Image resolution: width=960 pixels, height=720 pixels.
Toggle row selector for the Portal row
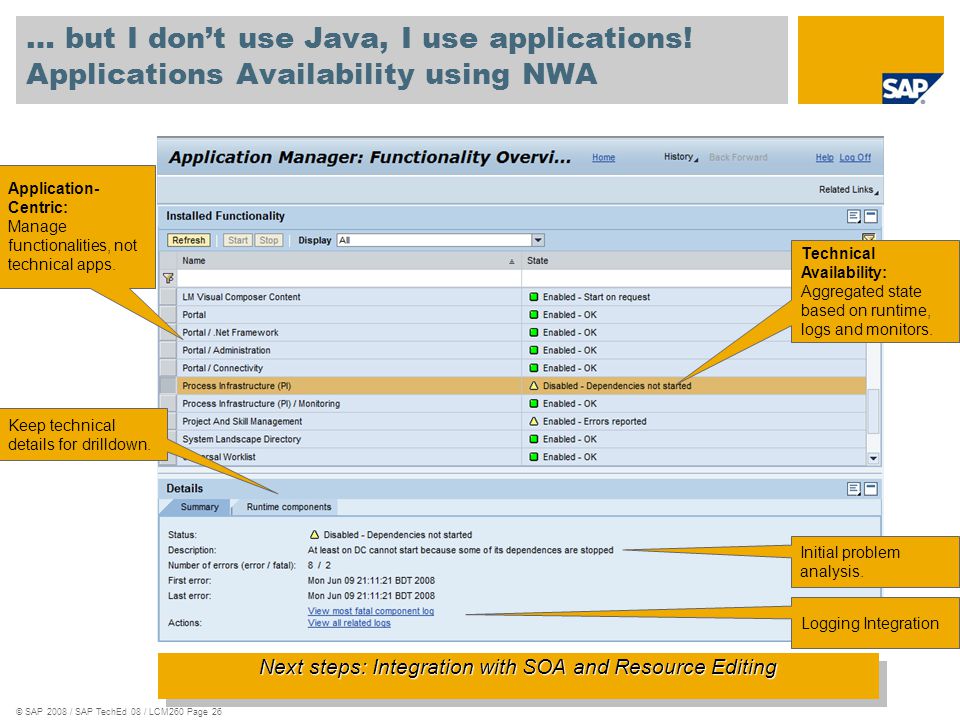click(x=168, y=315)
